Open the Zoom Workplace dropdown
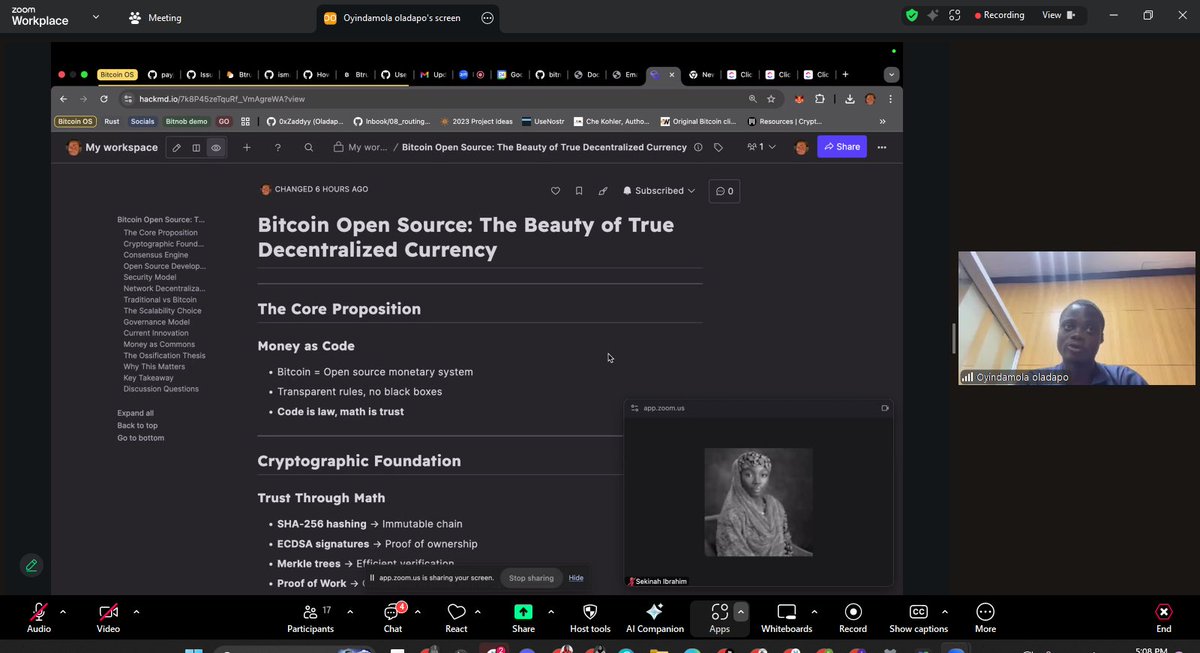Screen dimensions: 1200x653 click(95, 16)
